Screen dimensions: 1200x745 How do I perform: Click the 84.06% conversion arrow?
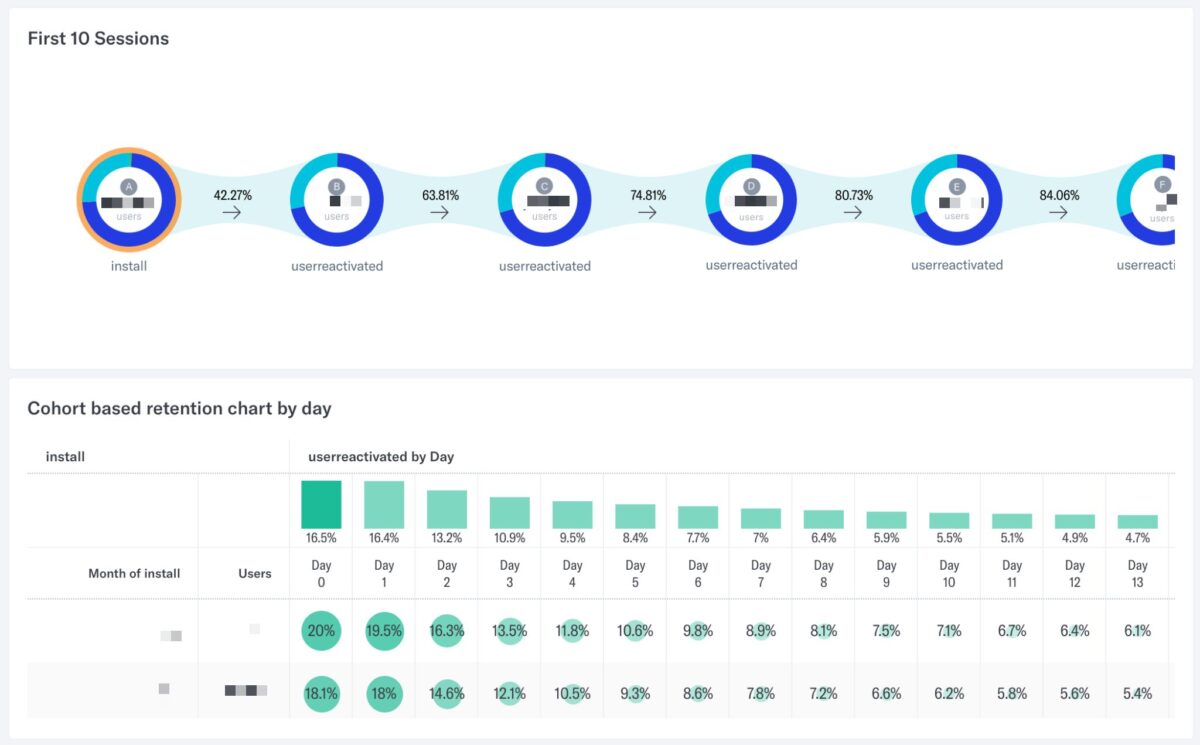click(1059, 212)
